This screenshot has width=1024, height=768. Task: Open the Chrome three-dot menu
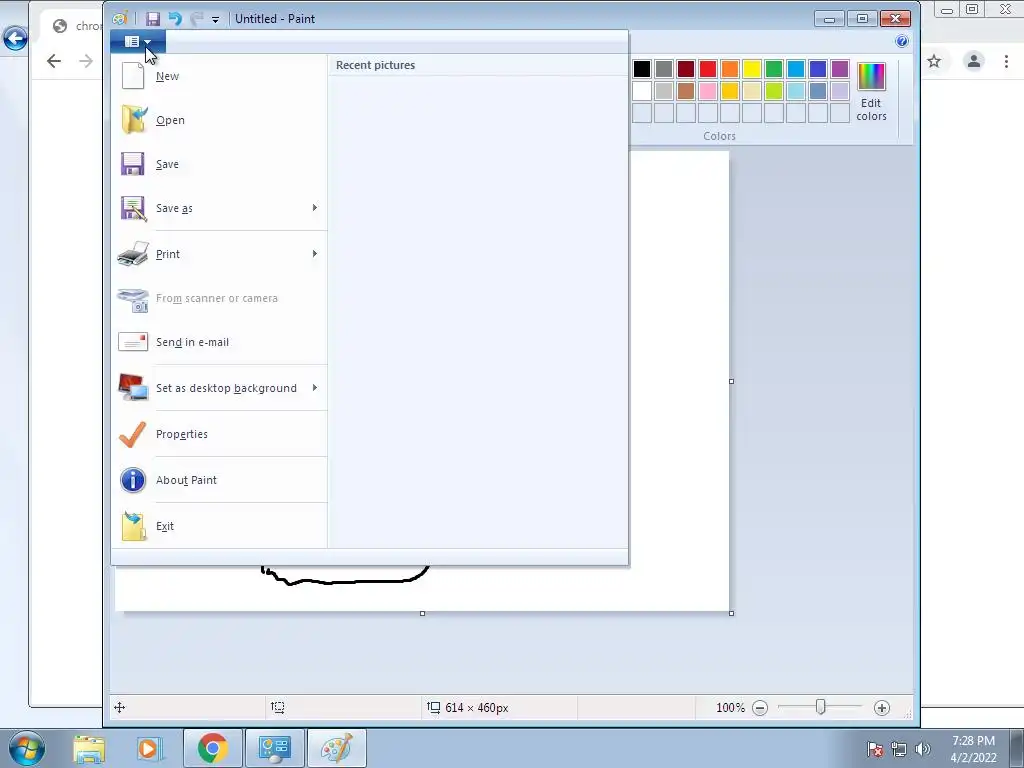point(1006,61)
